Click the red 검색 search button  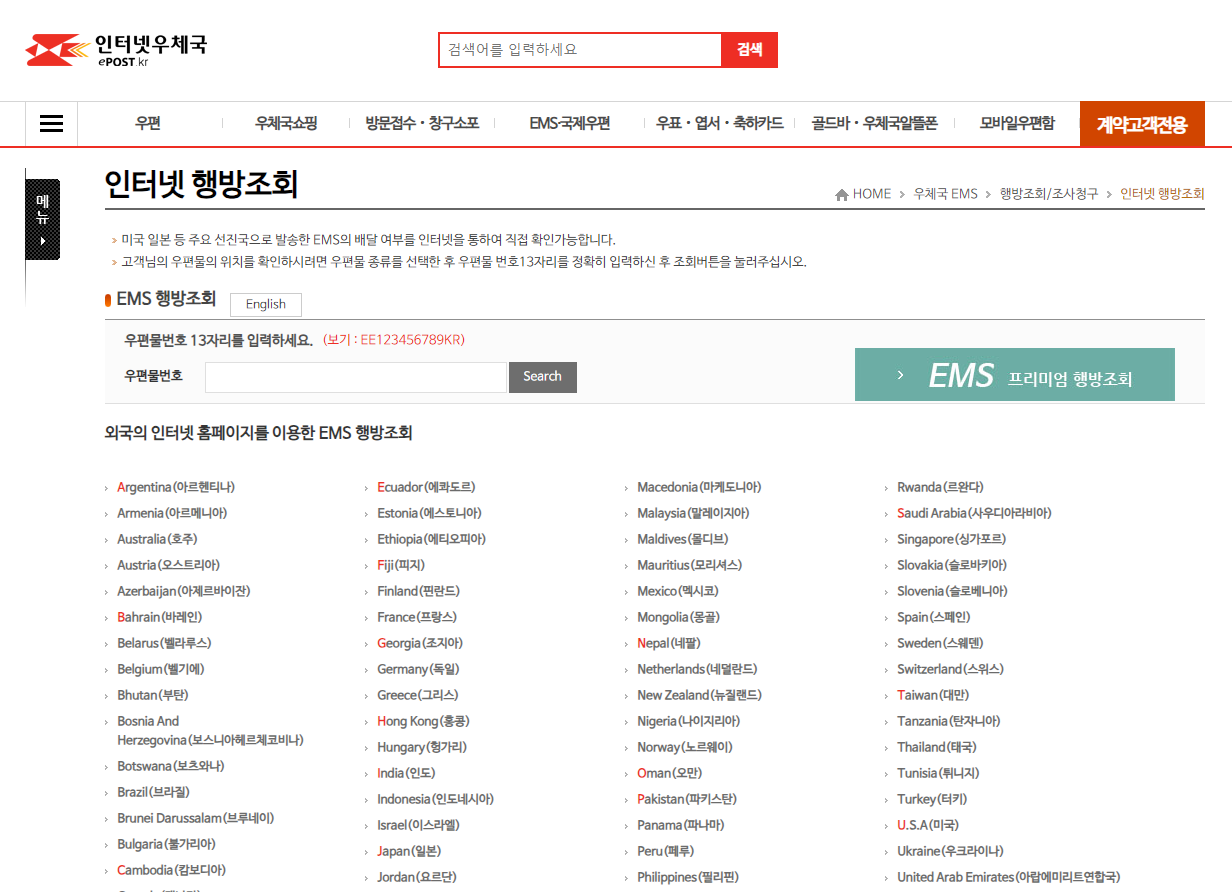point(749,49)
